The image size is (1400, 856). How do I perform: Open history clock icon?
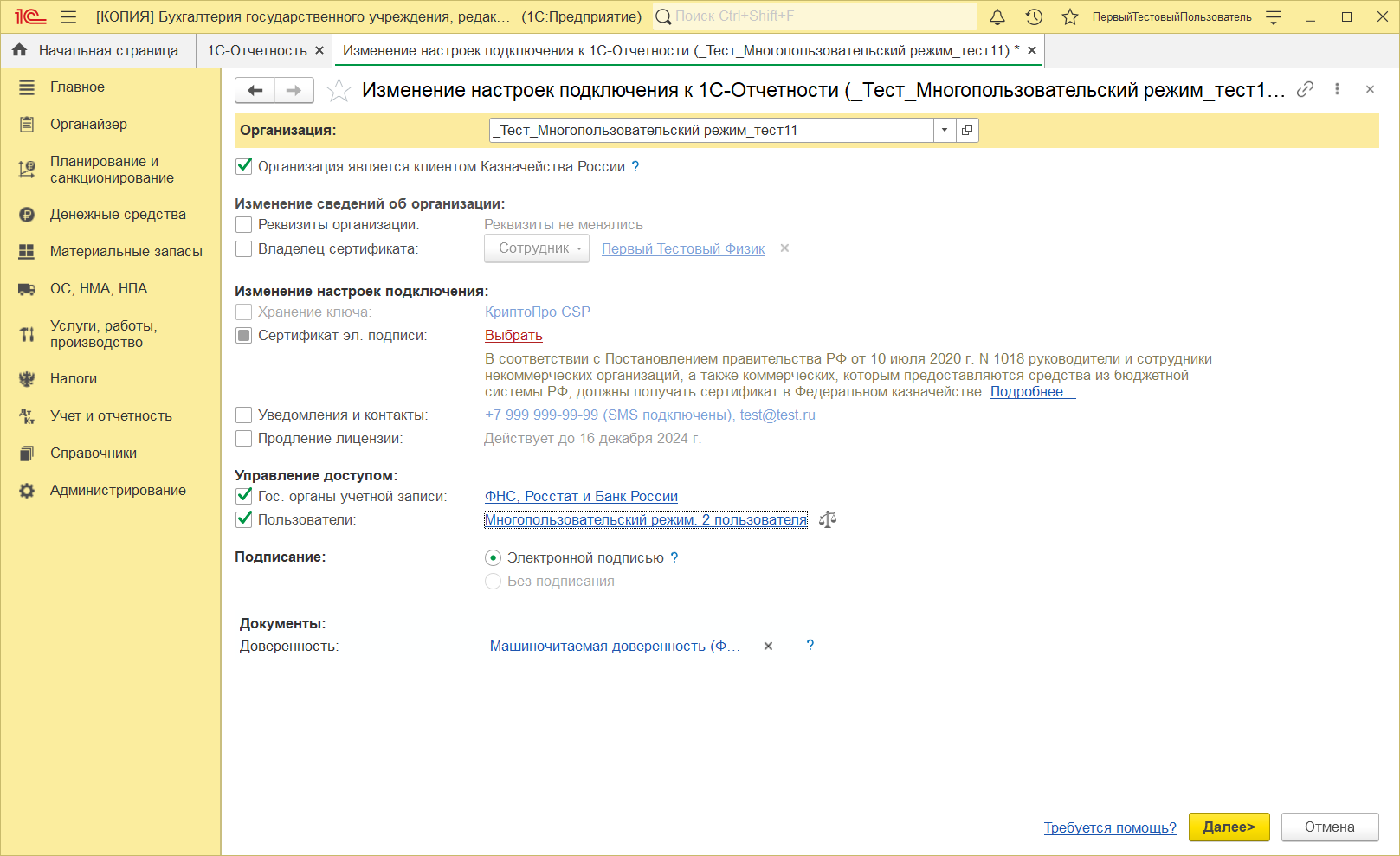point(1034,16)
